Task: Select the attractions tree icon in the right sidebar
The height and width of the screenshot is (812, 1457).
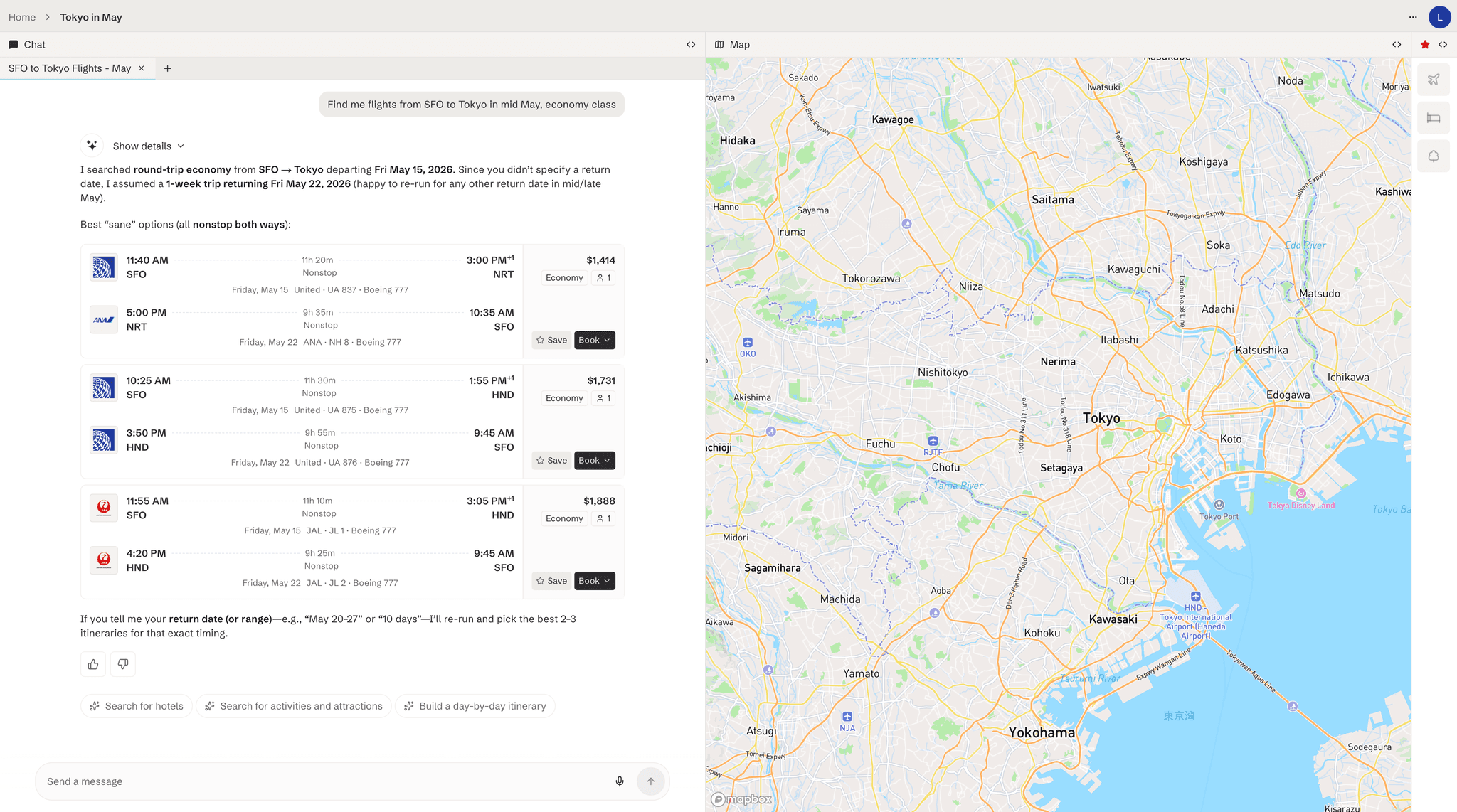Action: click(1434, 156)
